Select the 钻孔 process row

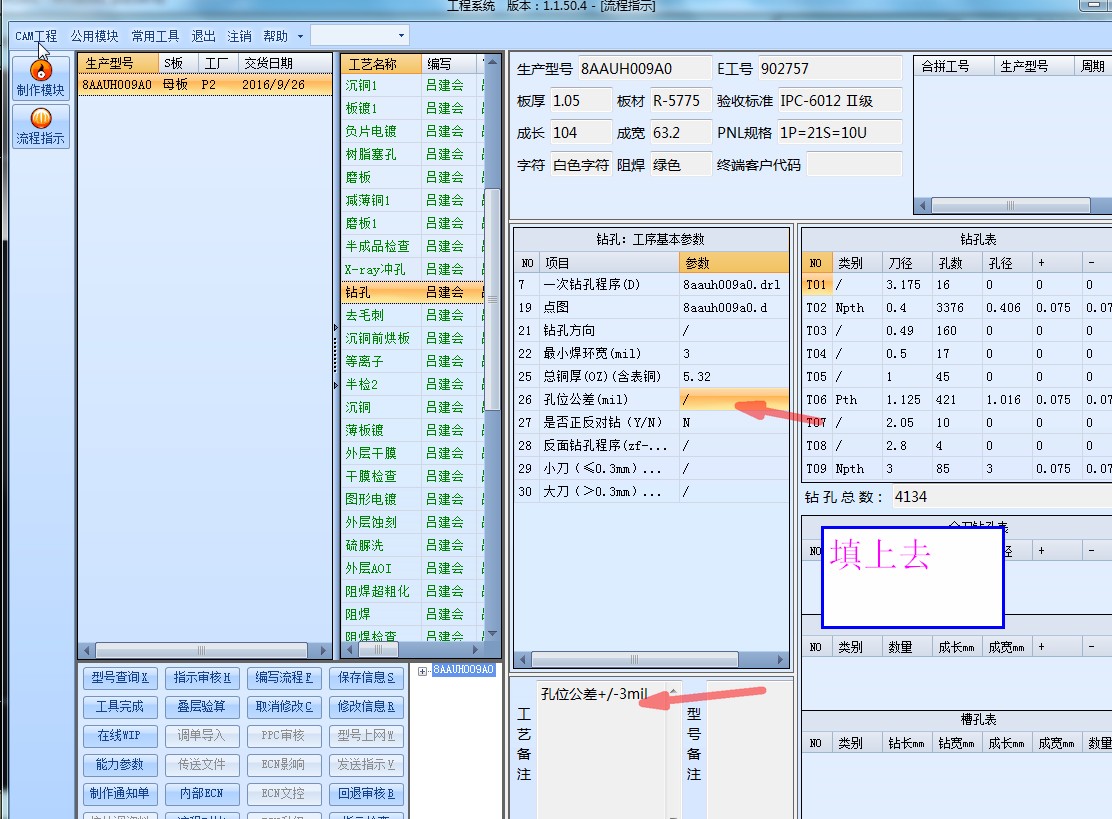click(413, 292)
